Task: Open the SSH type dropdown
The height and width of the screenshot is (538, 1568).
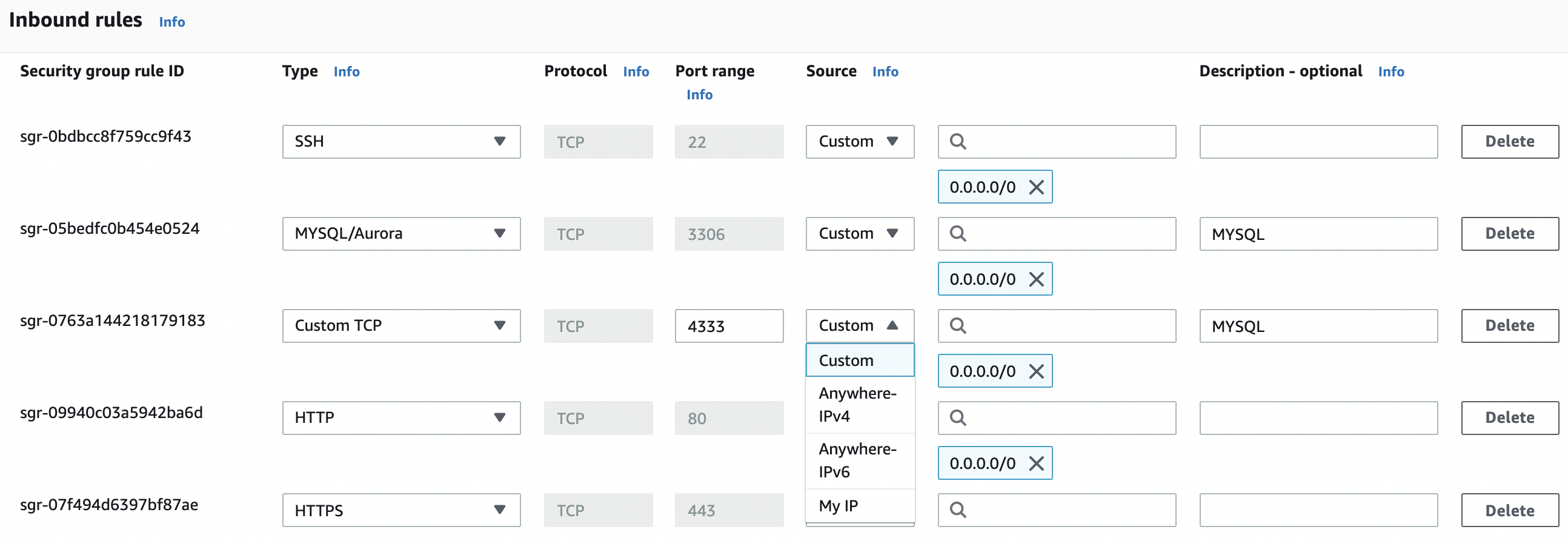Action: click(x=401, y=142)
